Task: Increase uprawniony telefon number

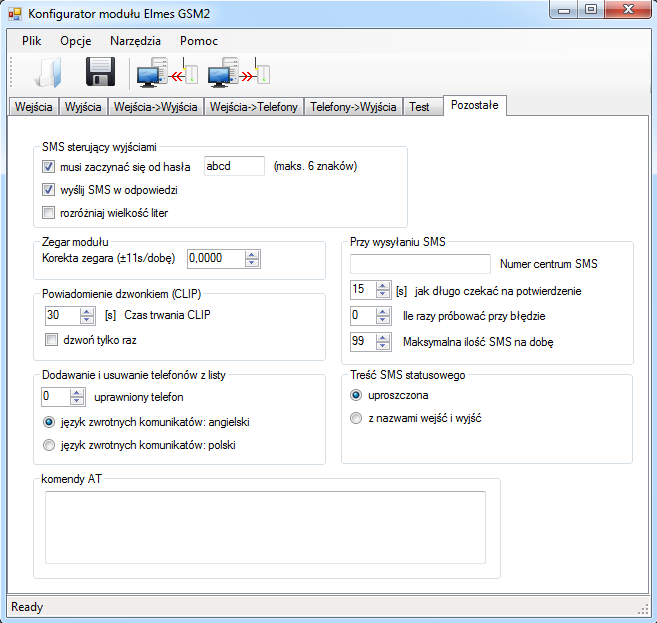Action: coord(77,393)
